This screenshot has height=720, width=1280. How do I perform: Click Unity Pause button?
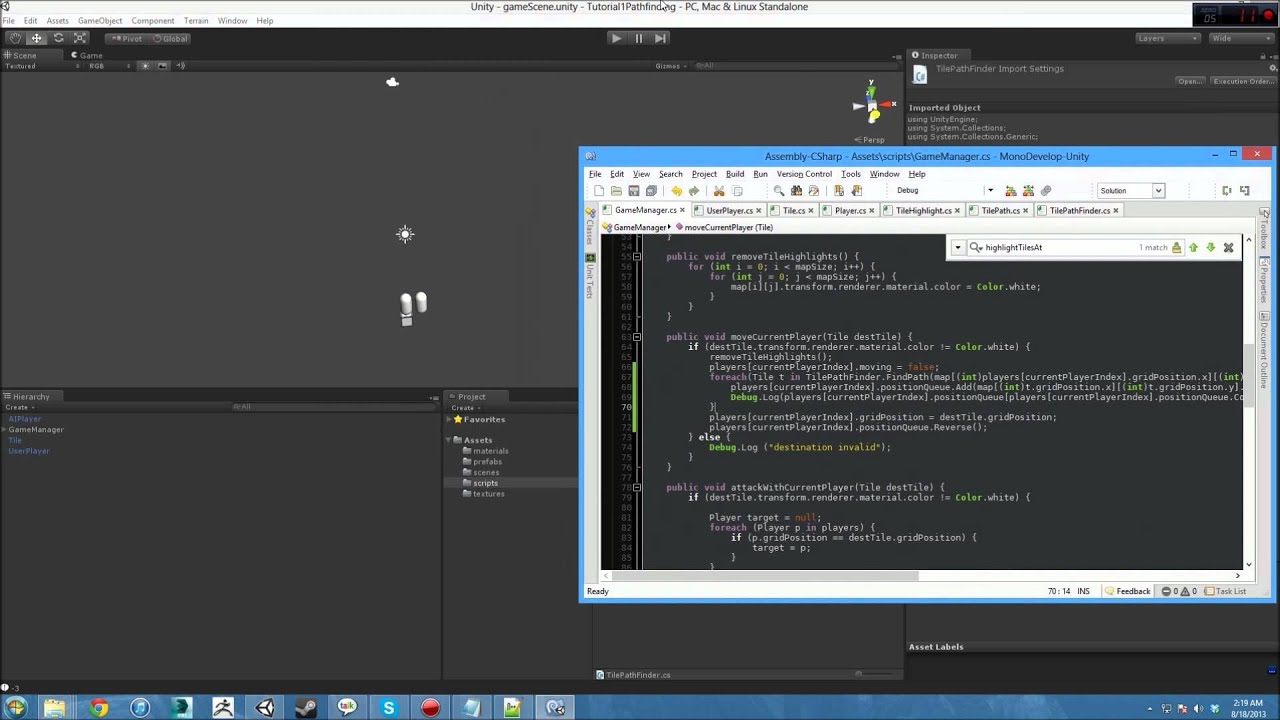(638, 38)
